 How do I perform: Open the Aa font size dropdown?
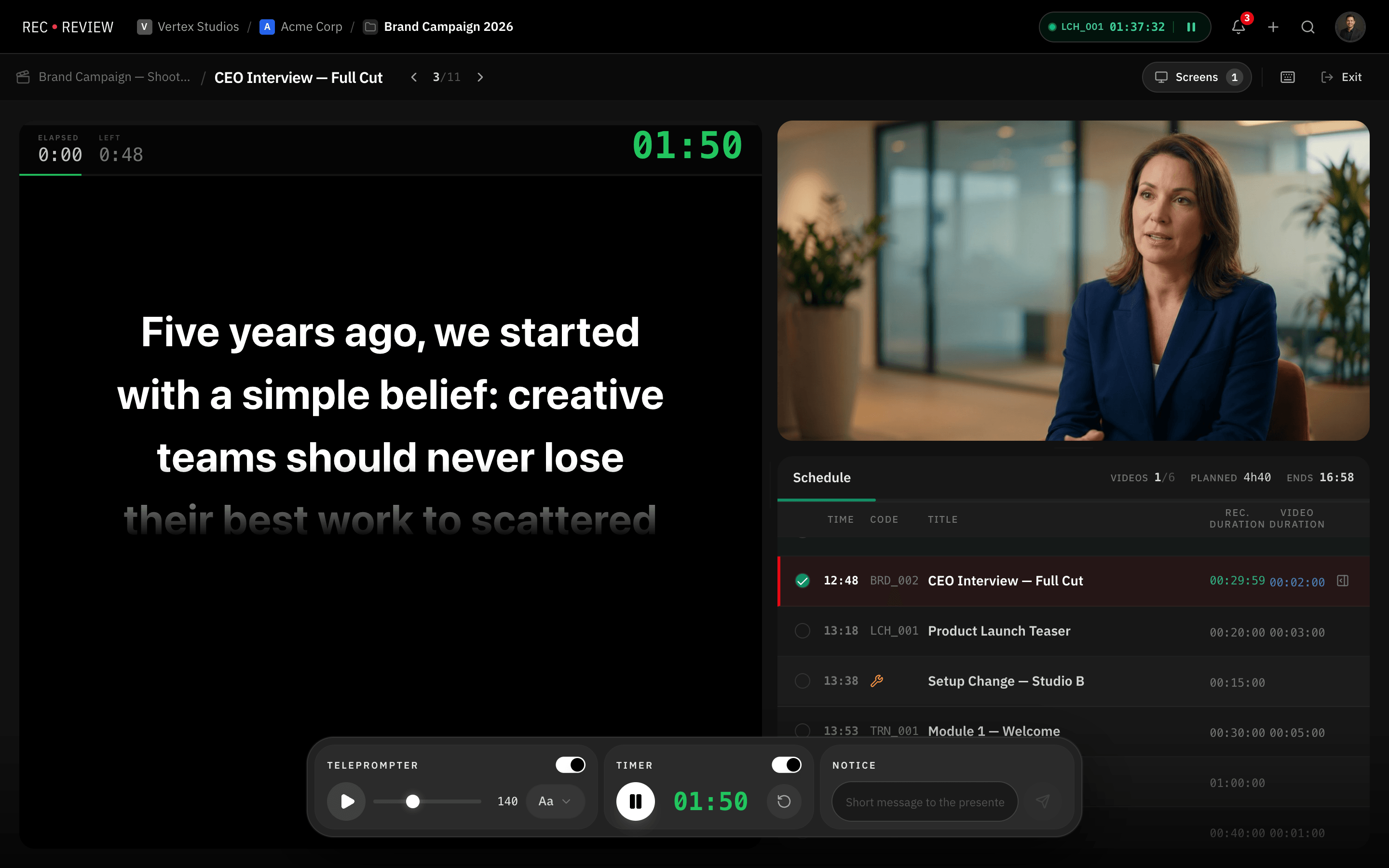tap(555, 801)
